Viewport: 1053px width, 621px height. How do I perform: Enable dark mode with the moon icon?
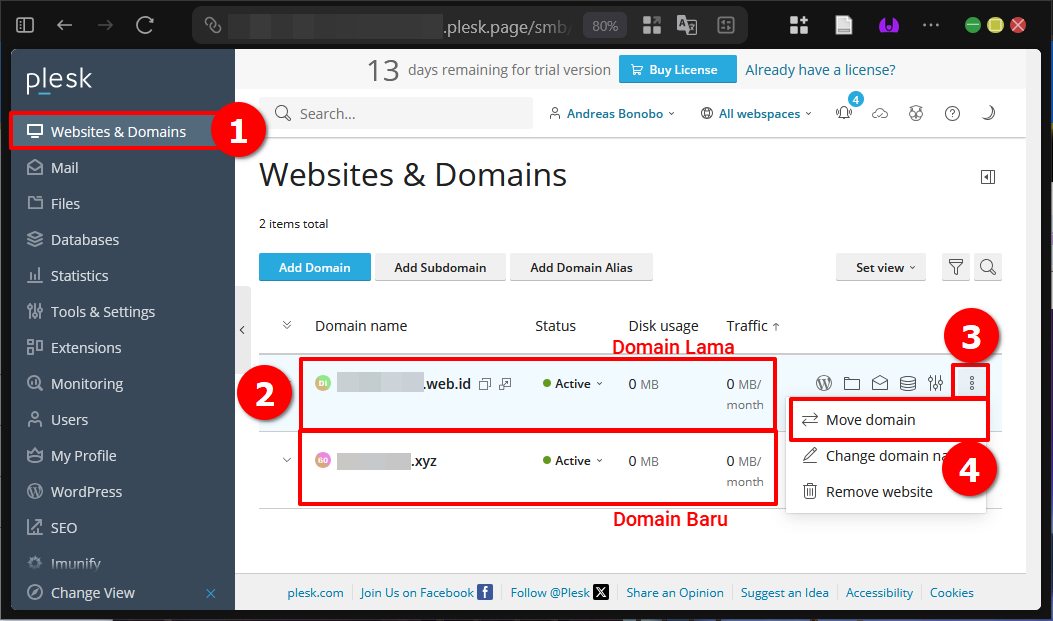pyautogui.click(x=988, y=113)
